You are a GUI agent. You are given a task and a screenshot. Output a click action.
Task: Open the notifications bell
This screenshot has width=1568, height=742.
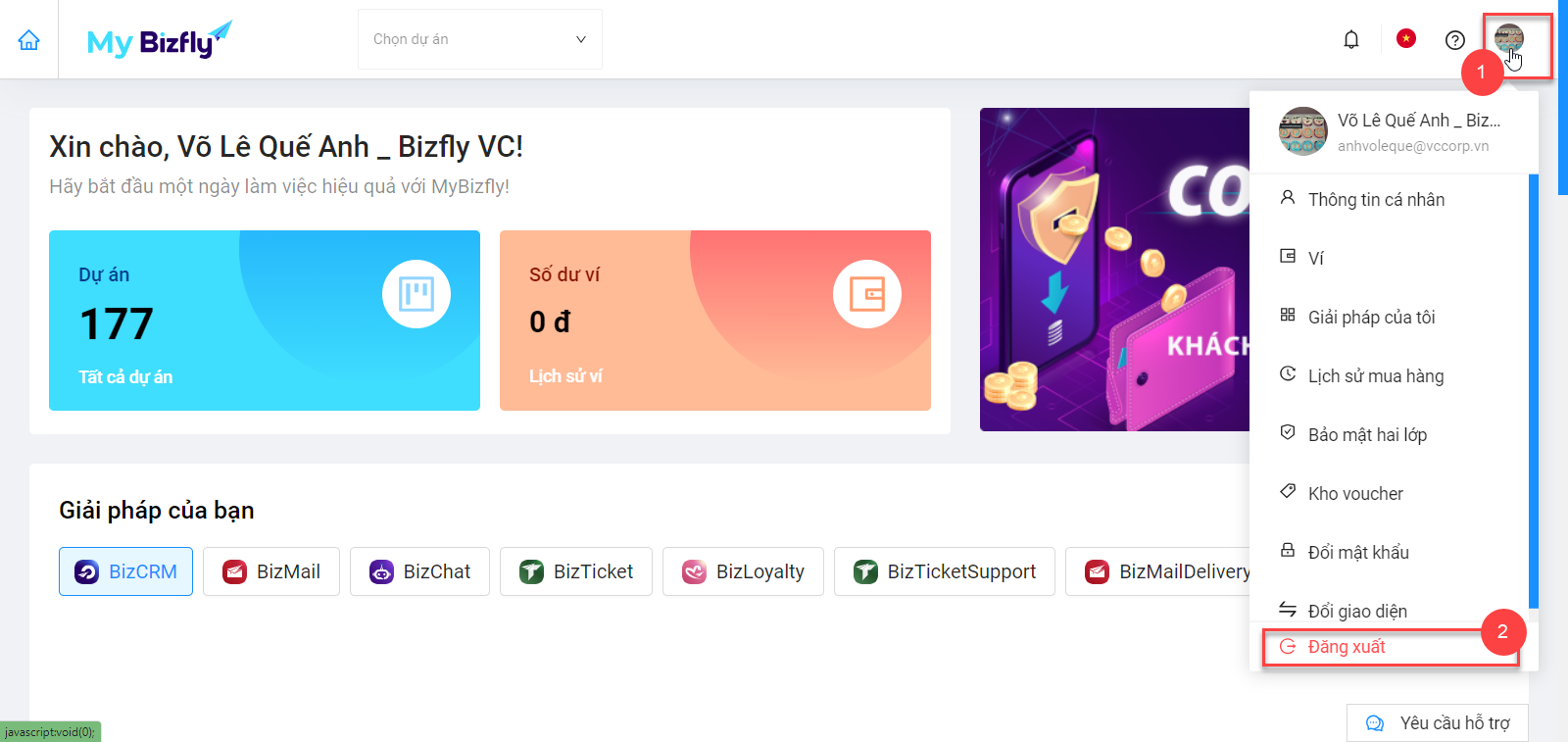(x=1351, y=39)
